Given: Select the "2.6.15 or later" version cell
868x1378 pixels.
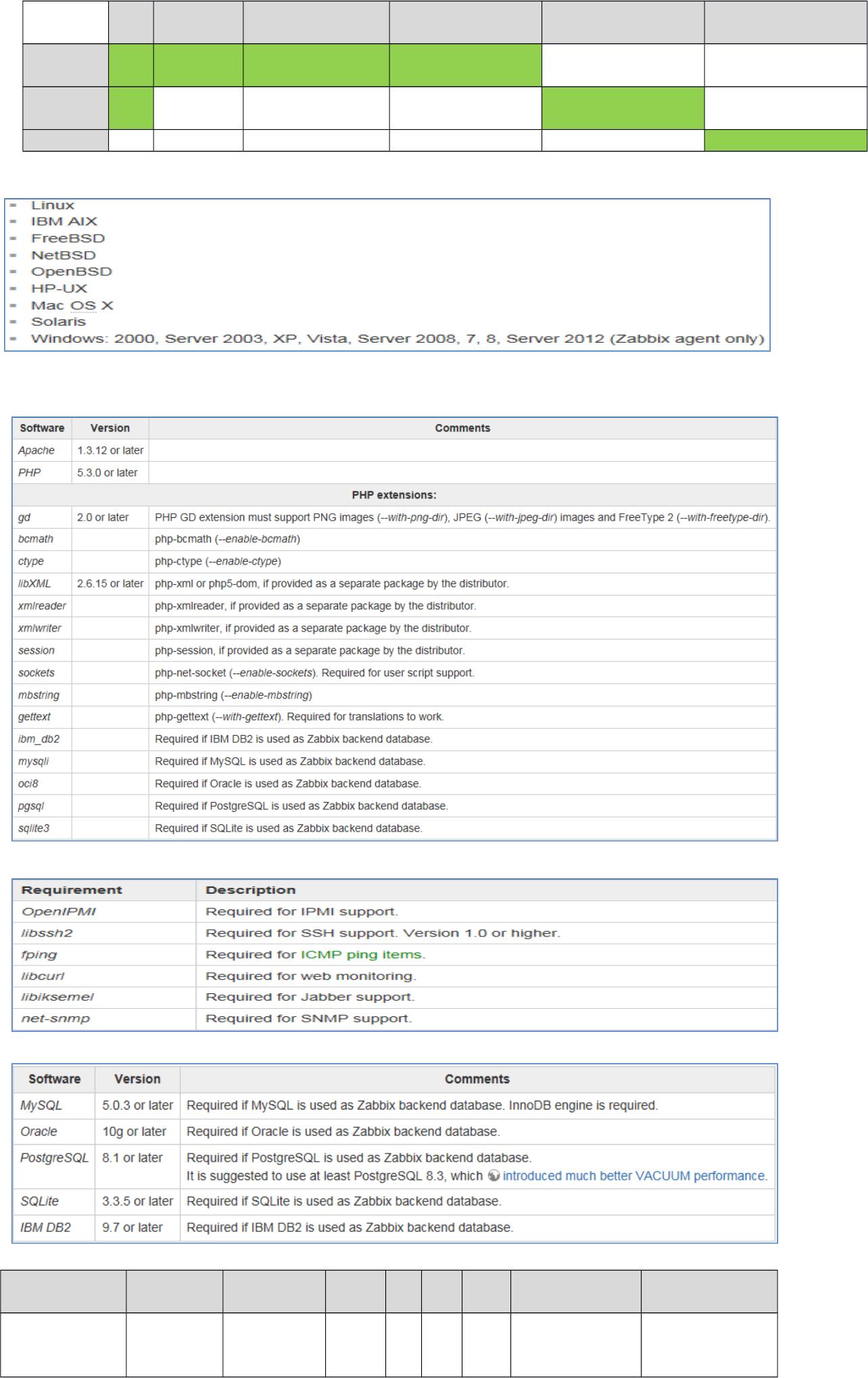Looking at the screenshot, I should coord(110,584).
